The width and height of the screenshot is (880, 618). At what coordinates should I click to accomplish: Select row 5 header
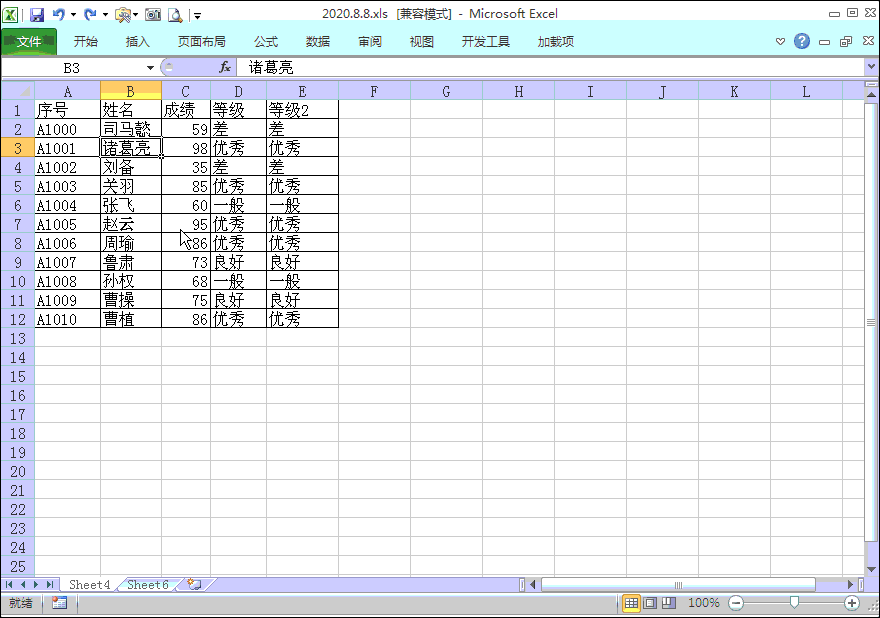18,186
